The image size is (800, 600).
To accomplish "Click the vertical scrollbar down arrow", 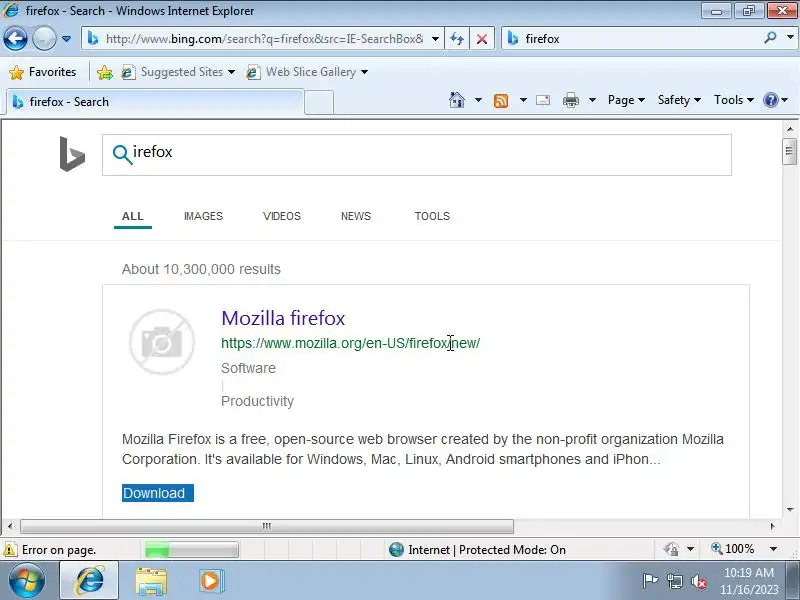I will click(x=790, y=510).
